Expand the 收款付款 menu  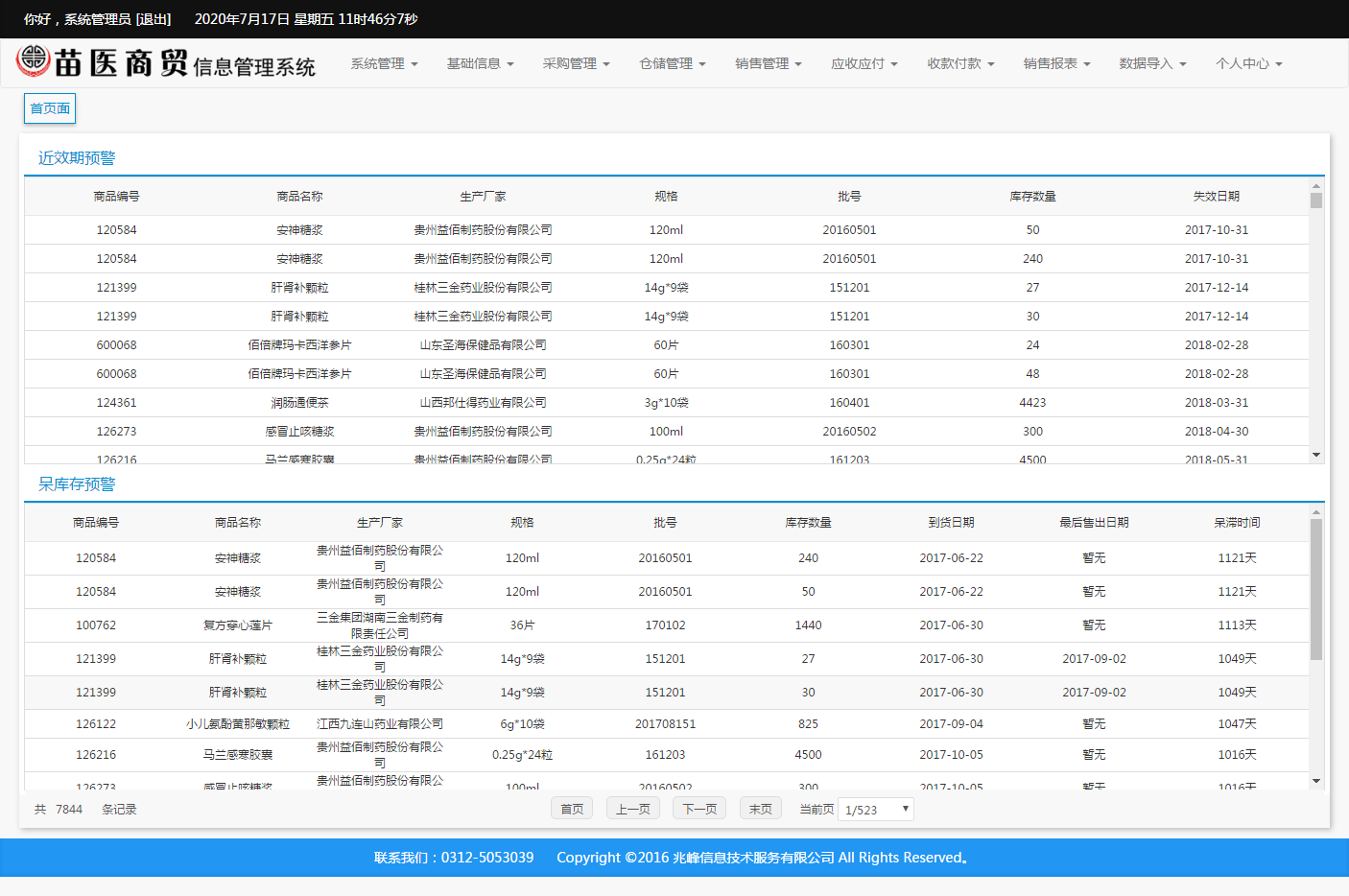(x=960, y=64)
